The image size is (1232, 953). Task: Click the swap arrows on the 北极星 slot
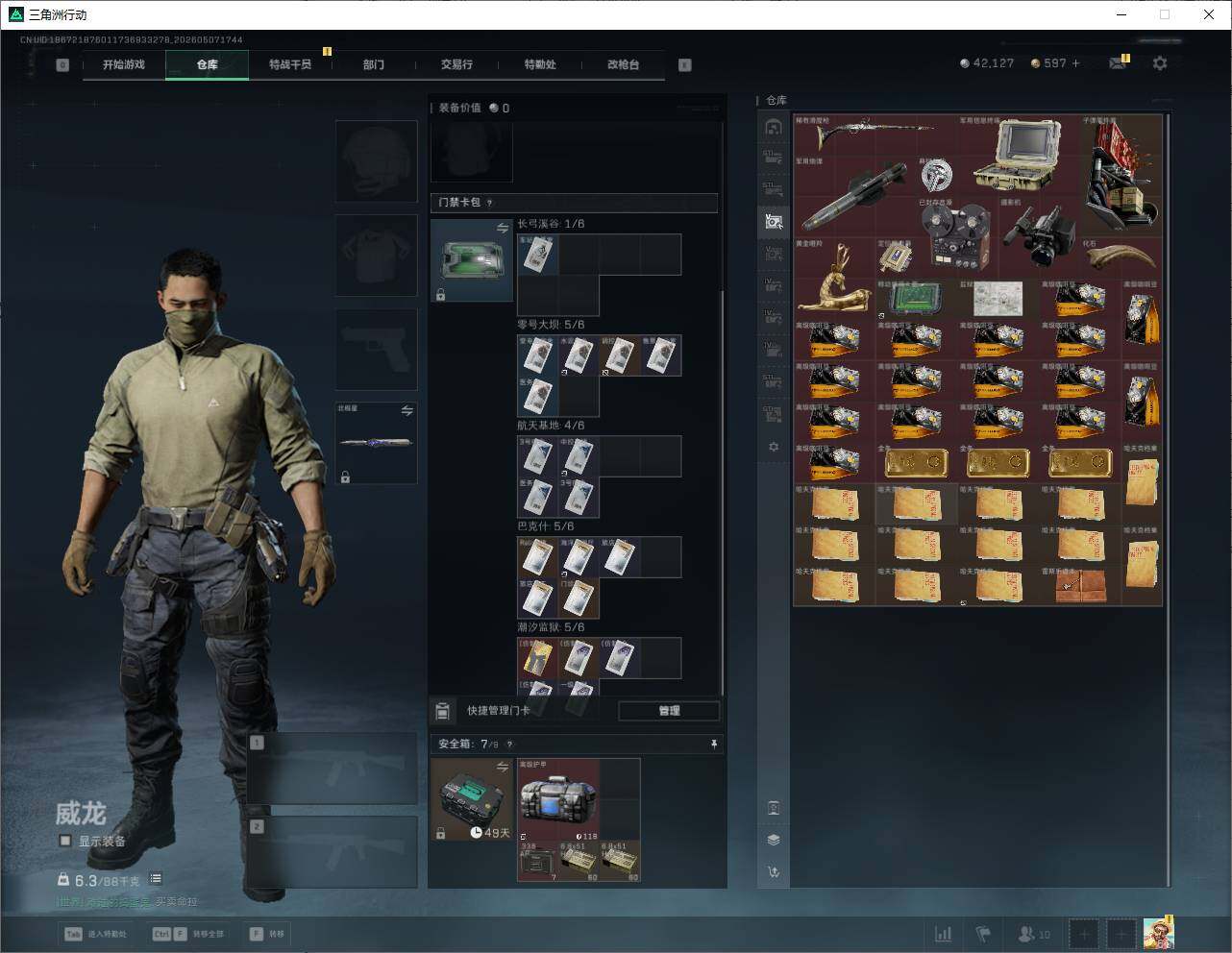click(x=407, y=411)
